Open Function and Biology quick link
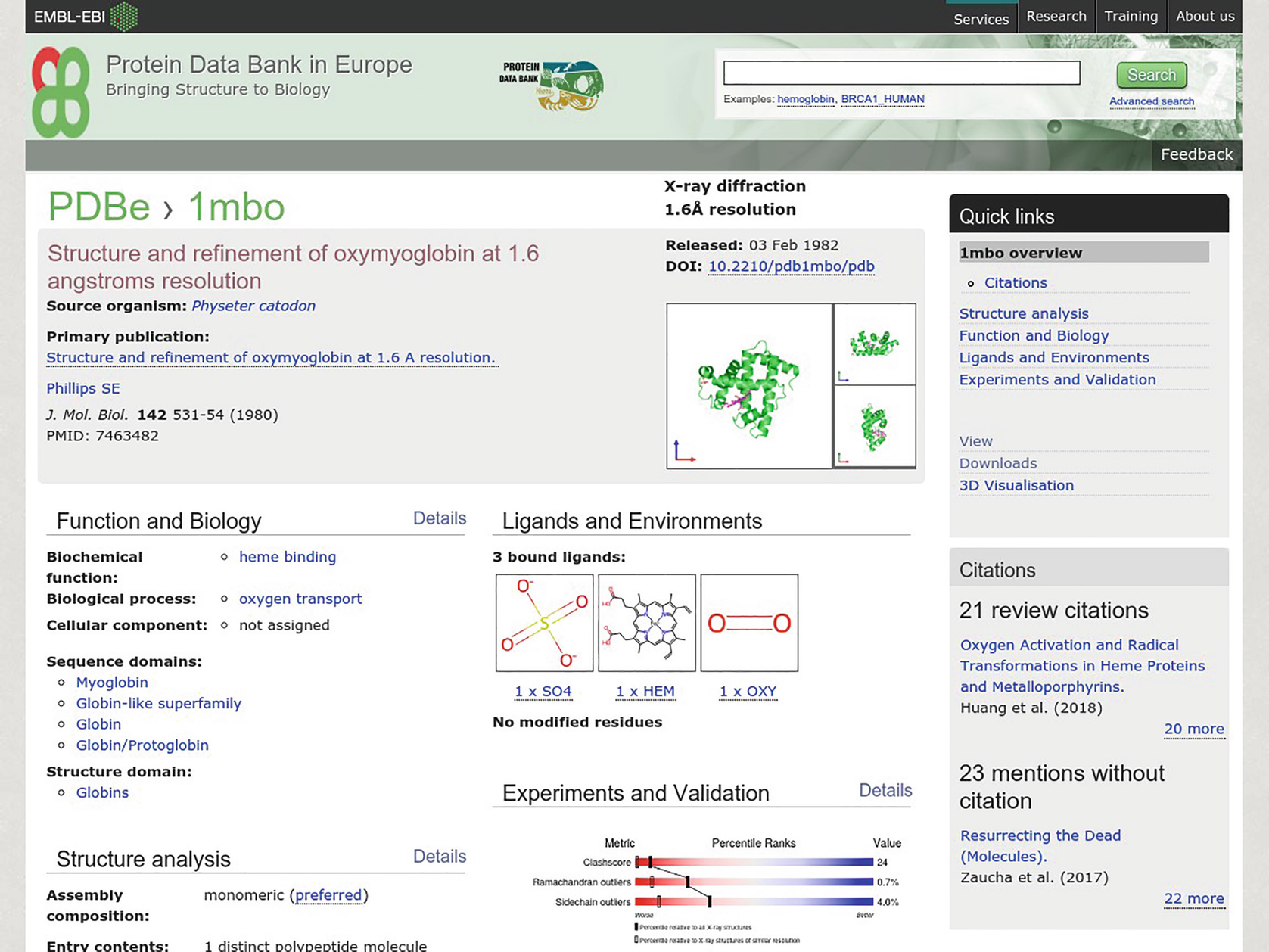The image size is (1269, 952). [x=1034, y=335]
